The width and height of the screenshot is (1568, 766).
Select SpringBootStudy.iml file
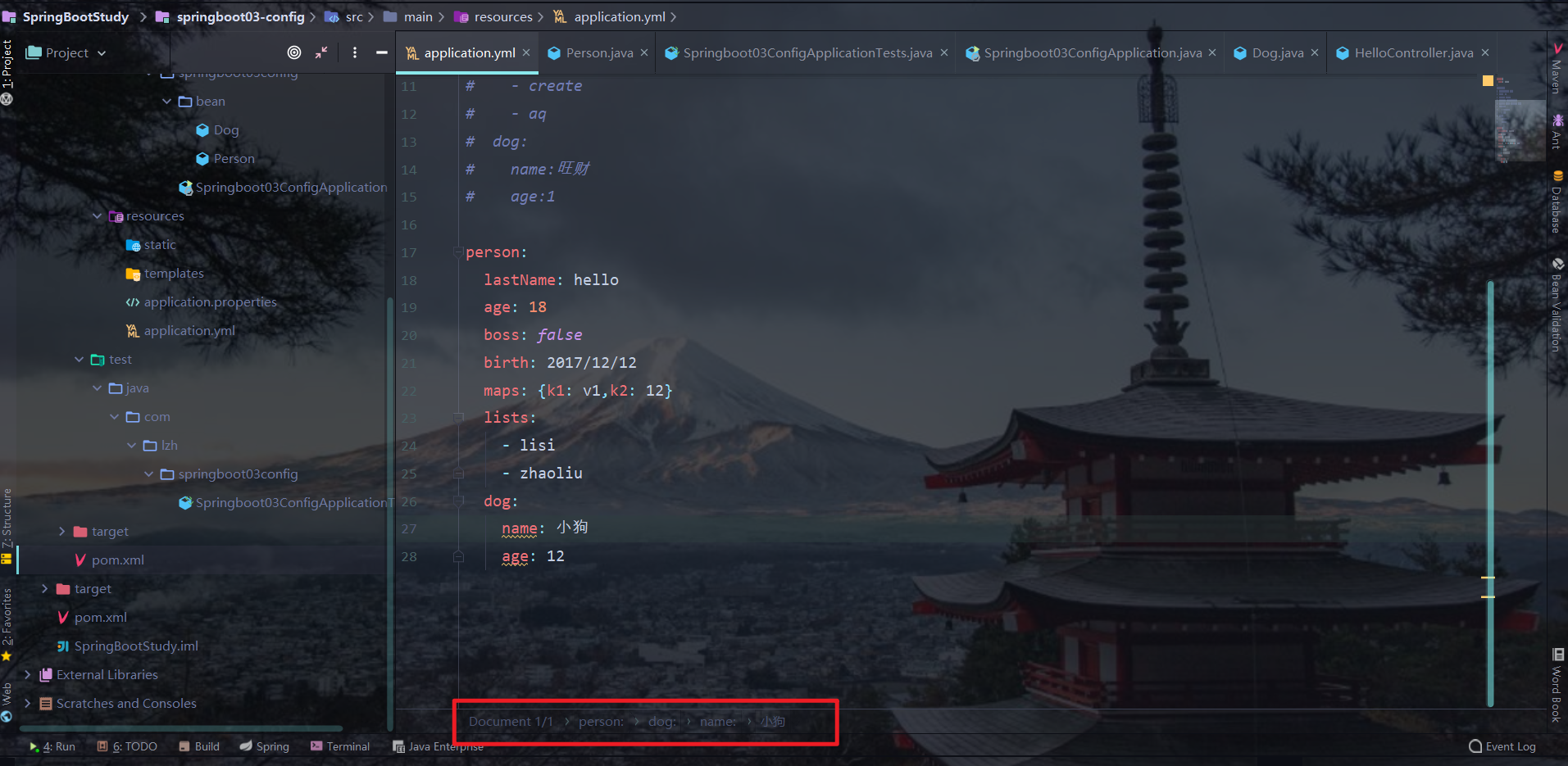pyautogui.click(x=127, y=646)
